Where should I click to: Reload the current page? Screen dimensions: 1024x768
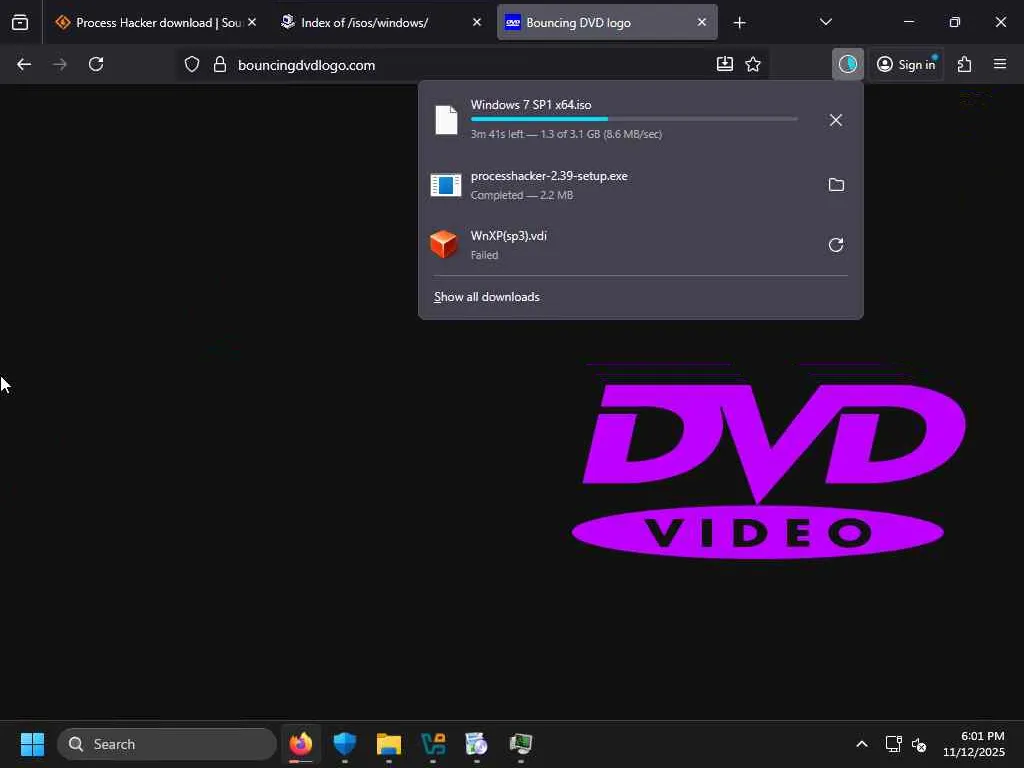pyautogui.click(x=96, y=64)
